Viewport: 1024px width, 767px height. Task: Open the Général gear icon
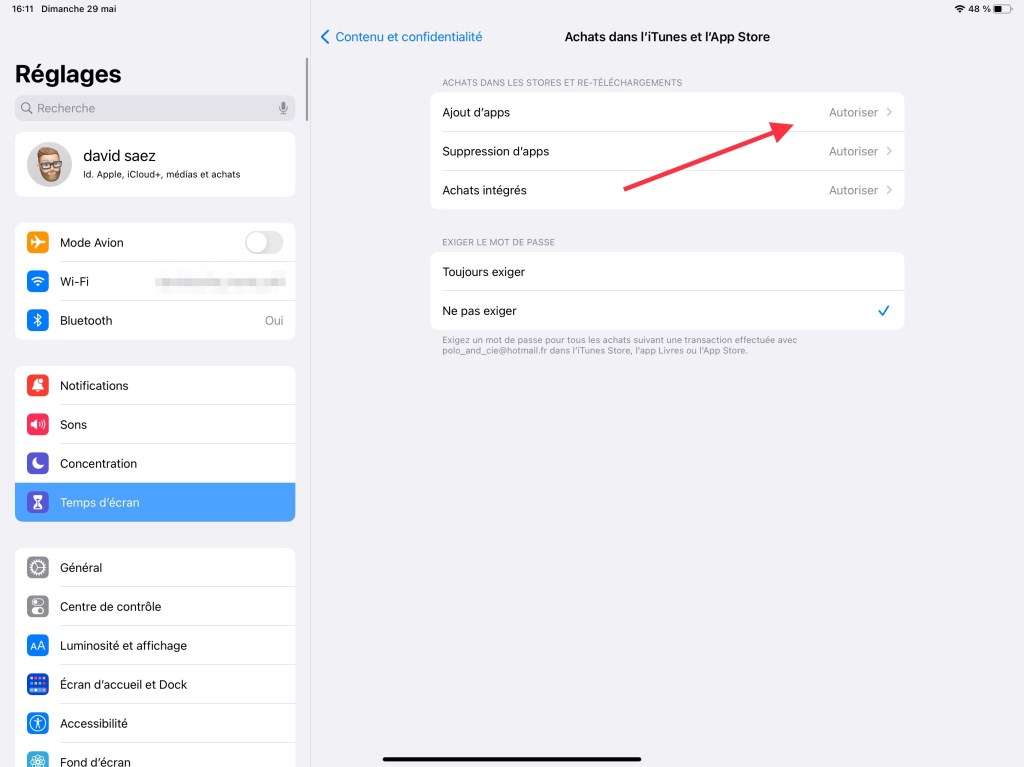[38, 568]
